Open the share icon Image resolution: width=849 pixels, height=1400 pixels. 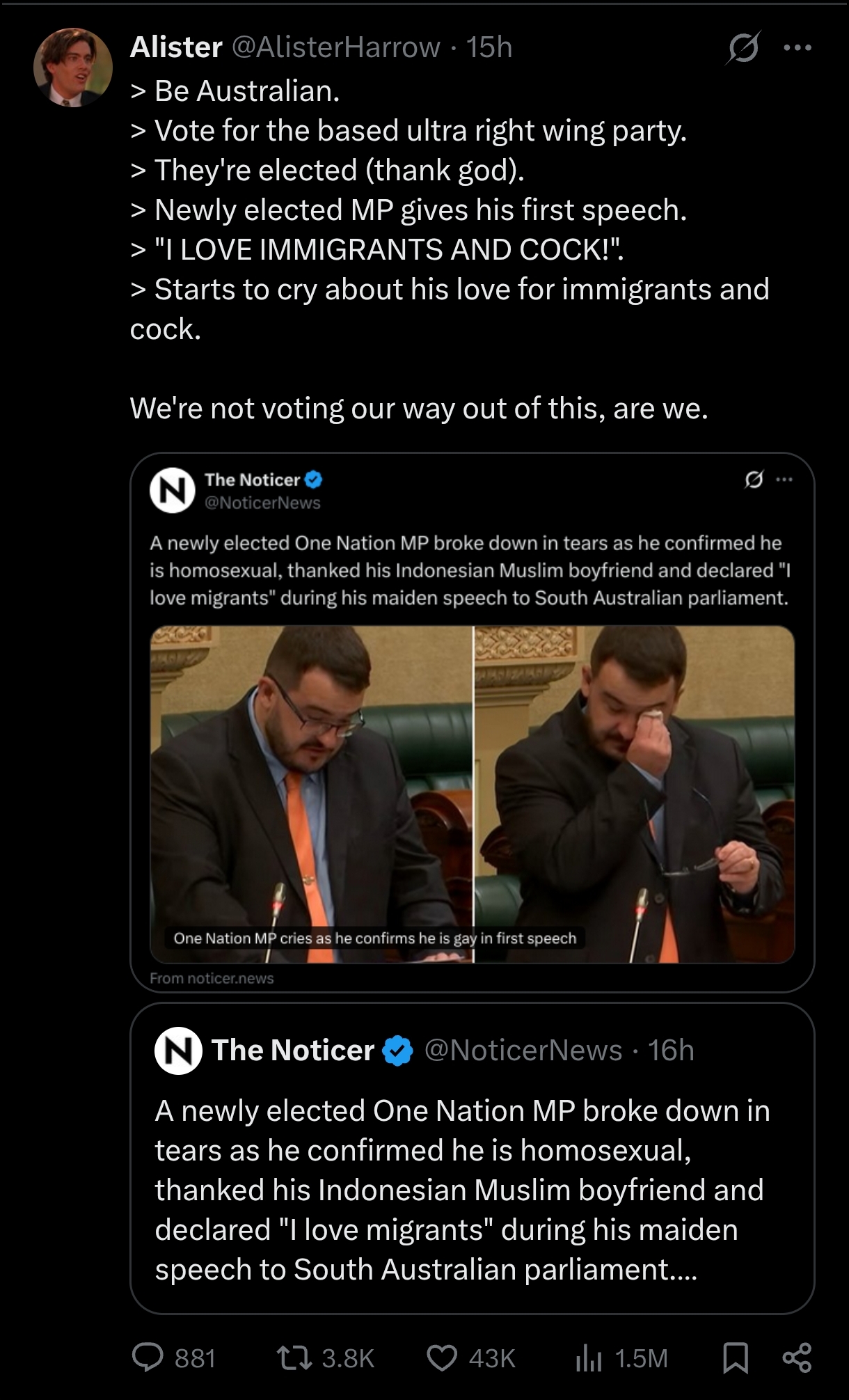797,1358
